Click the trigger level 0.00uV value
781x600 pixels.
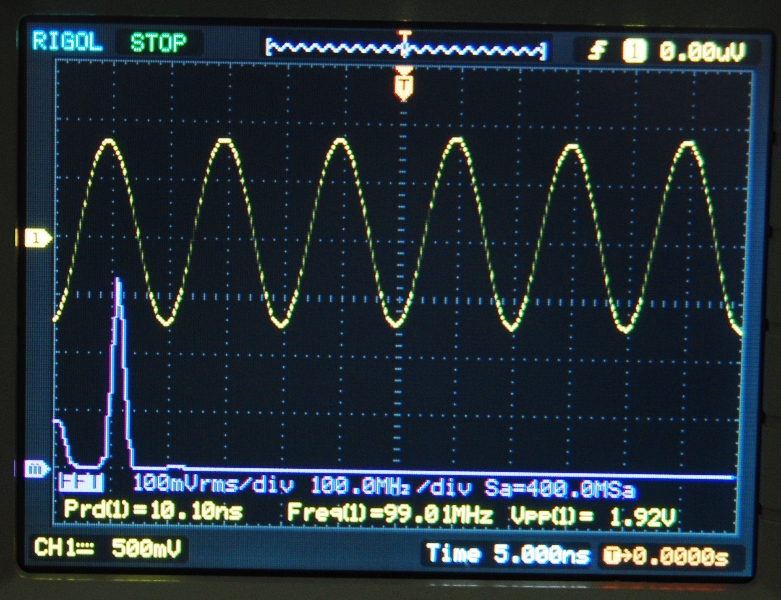pyautogui.click(x=701, y=51)
